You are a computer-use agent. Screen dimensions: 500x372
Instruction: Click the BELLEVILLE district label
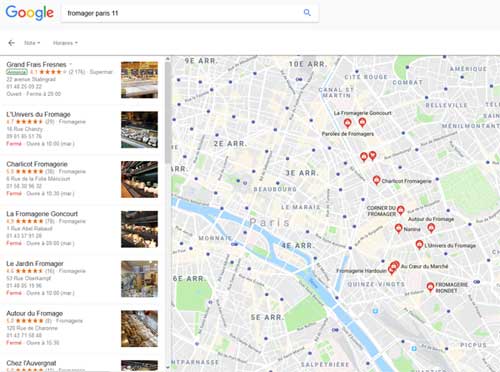point(446,105)
